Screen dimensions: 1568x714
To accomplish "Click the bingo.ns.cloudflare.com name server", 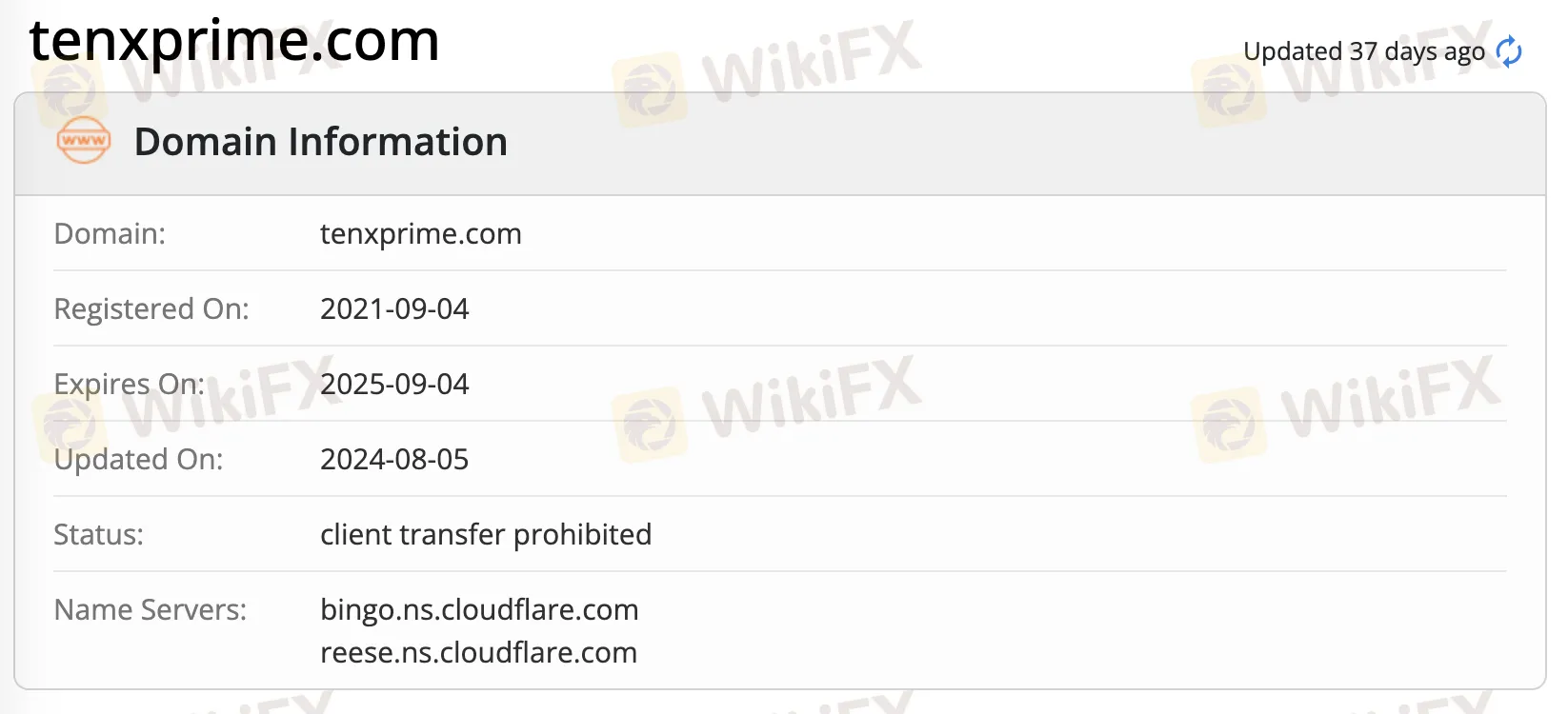I will click(x=479, y=610).
